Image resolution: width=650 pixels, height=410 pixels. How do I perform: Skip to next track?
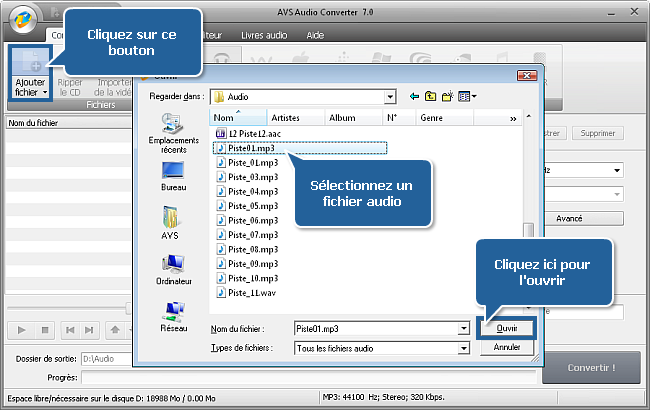(x=89, y=330)
